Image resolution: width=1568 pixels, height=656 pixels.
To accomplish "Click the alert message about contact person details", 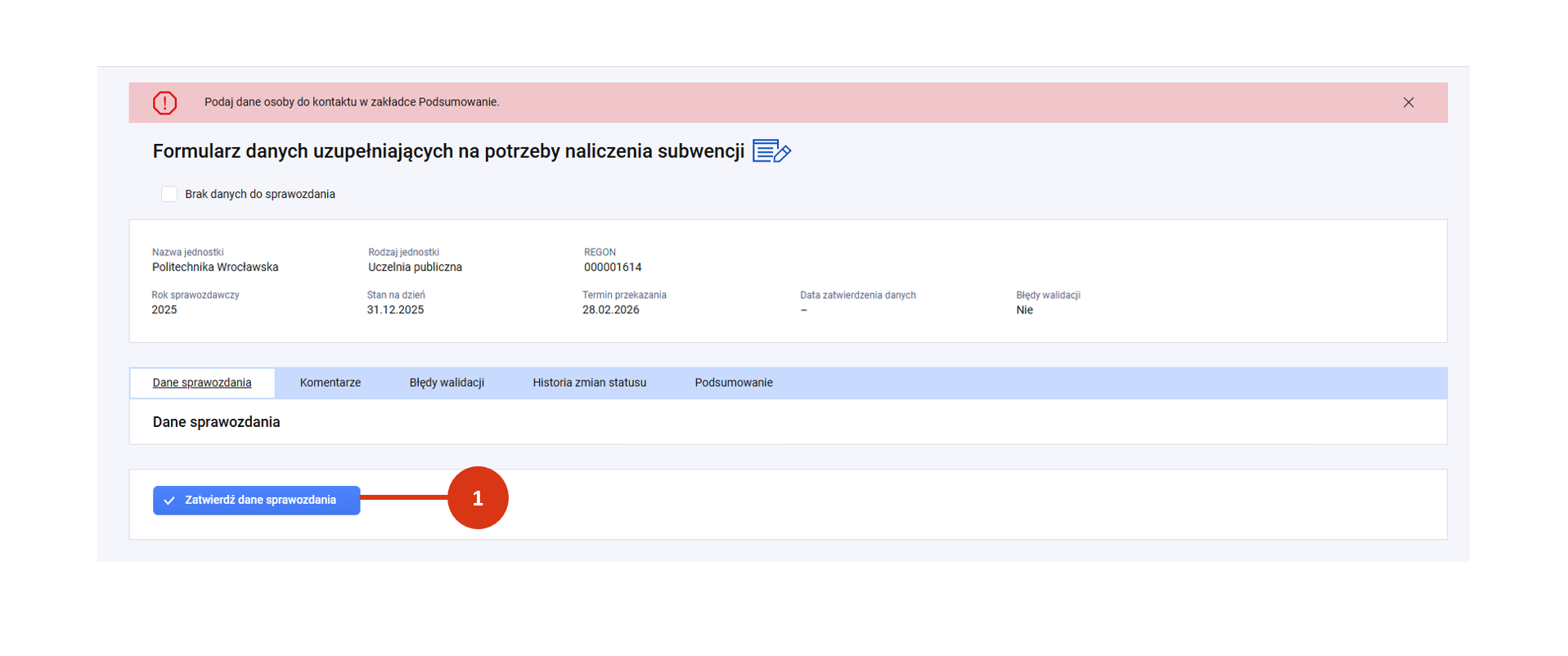I will click(352, 102).
